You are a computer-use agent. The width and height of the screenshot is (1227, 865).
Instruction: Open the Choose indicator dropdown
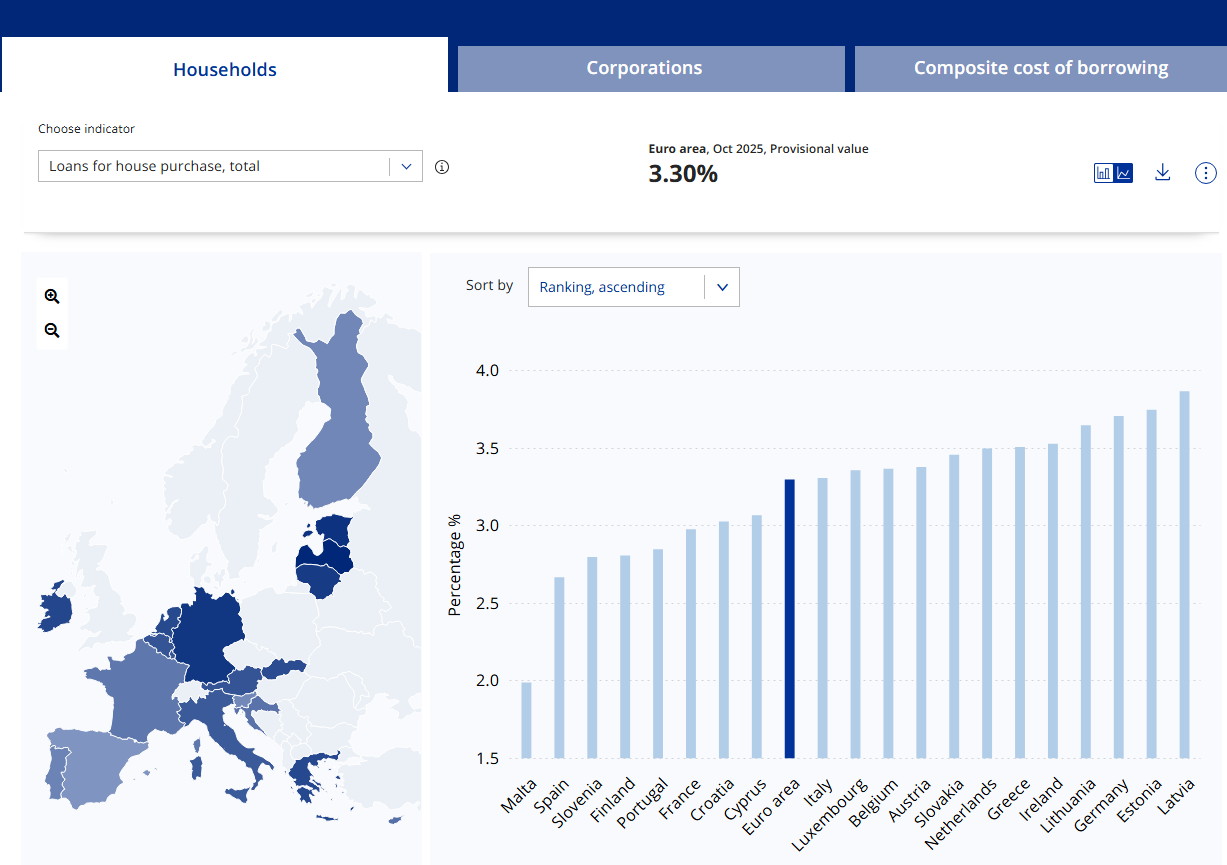[230, 167]
